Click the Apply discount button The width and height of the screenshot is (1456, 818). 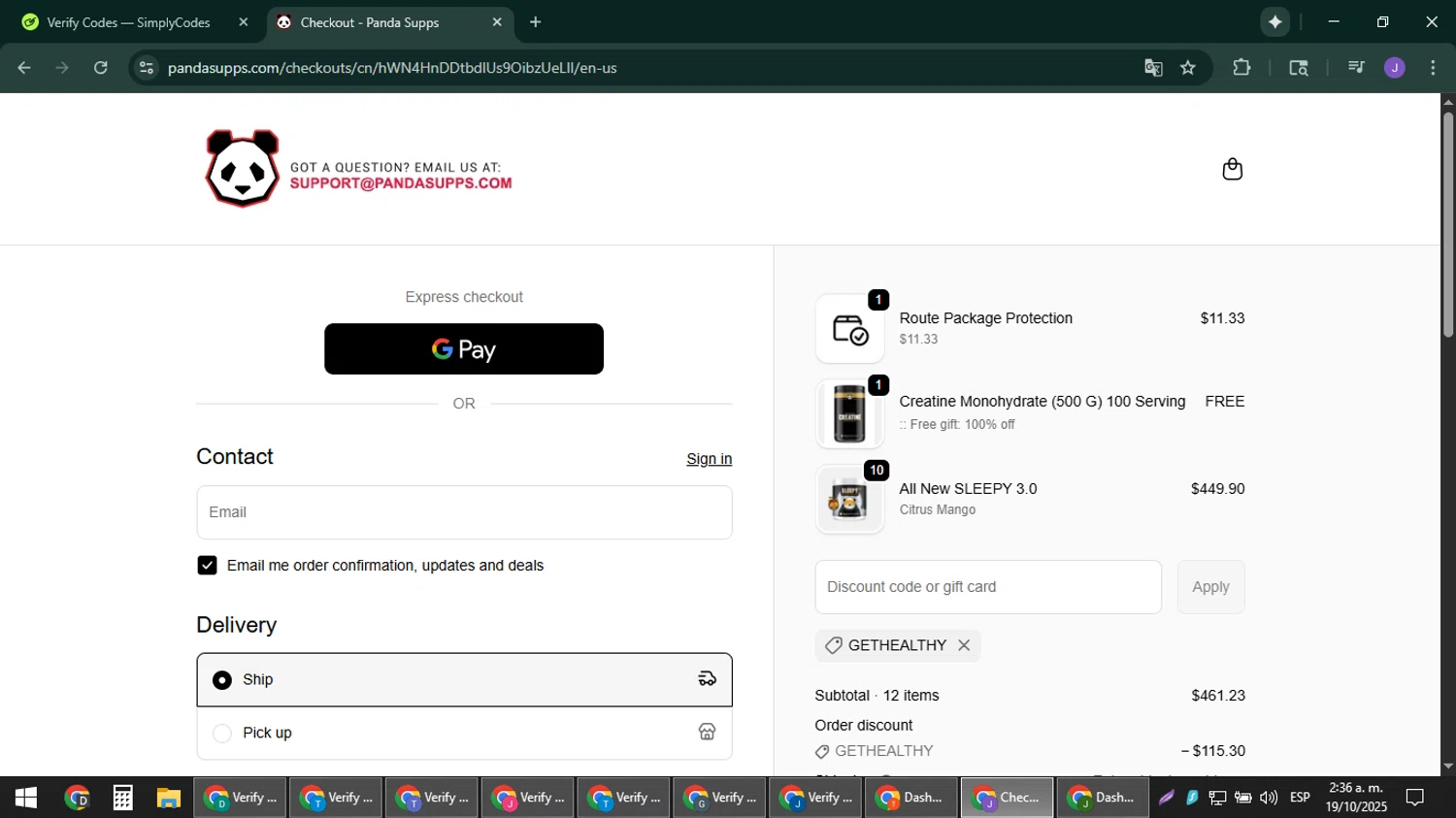tap(1210, 587)
